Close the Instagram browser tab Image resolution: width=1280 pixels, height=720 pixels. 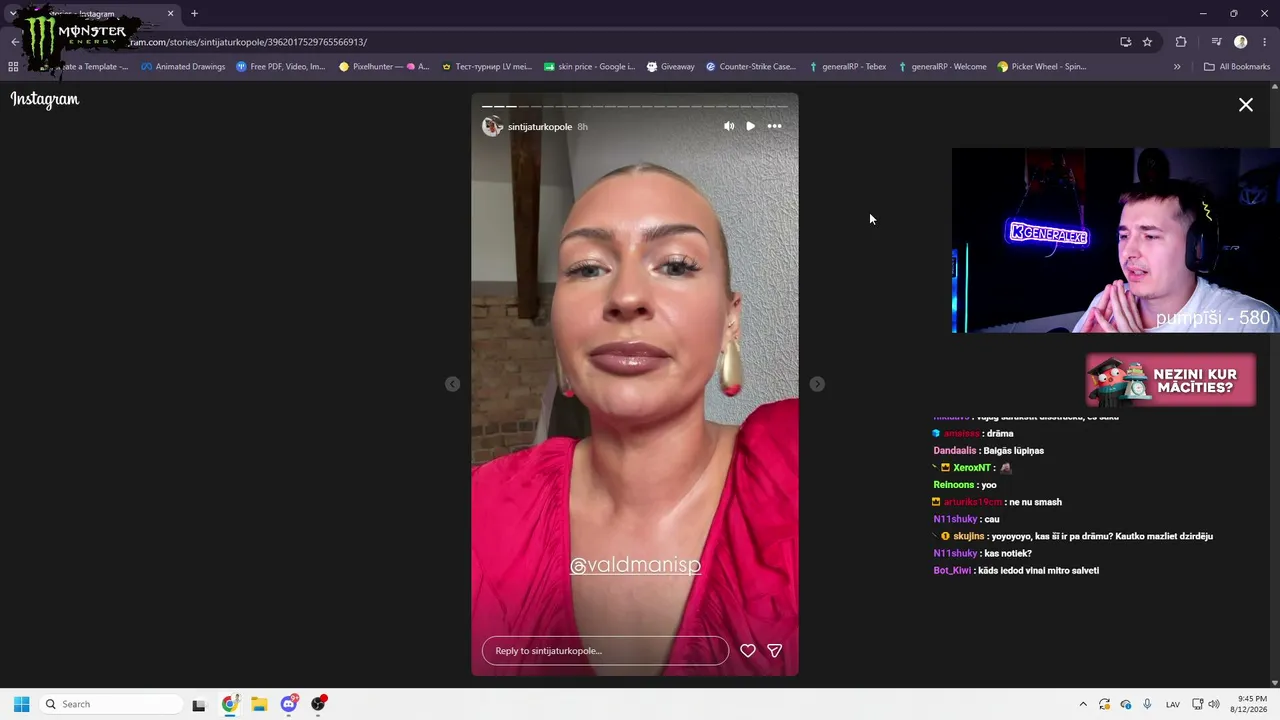(x=170, y=13)
